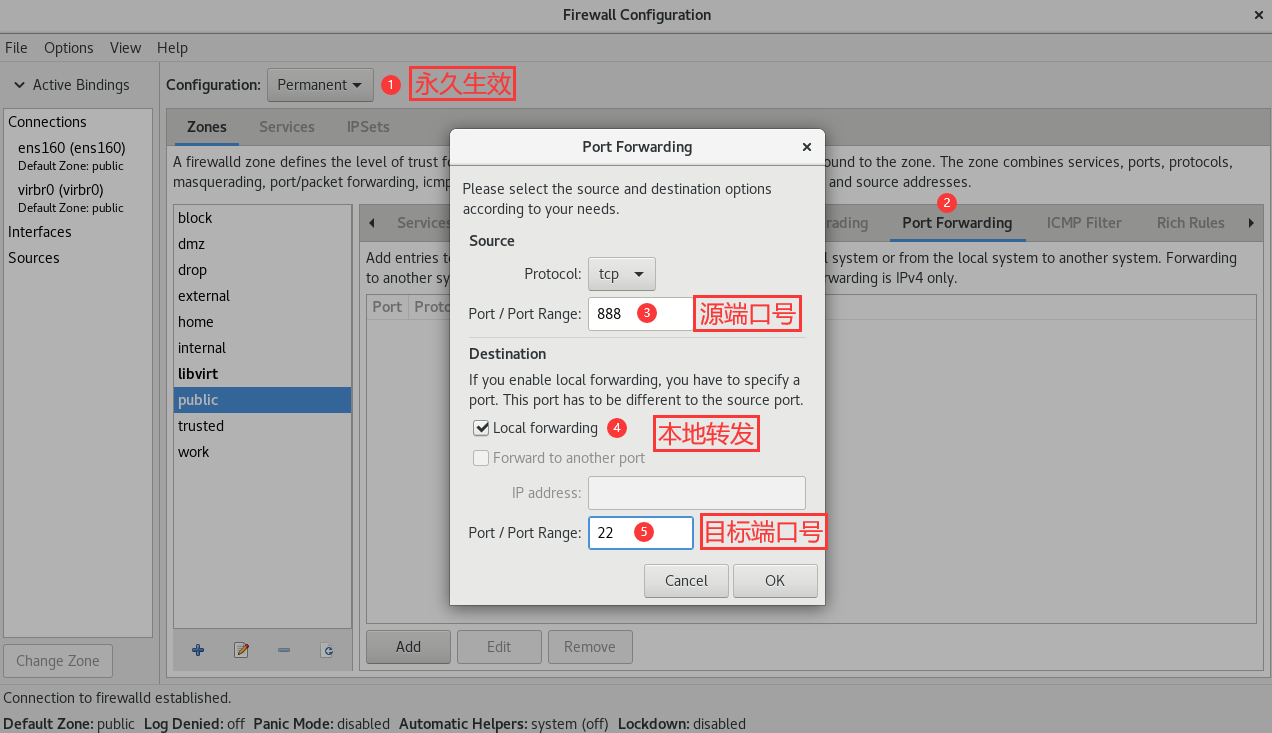Click the Edit button
Image resolution: width=1272 pixels, height=733 pixels.
tap(499, 647)
